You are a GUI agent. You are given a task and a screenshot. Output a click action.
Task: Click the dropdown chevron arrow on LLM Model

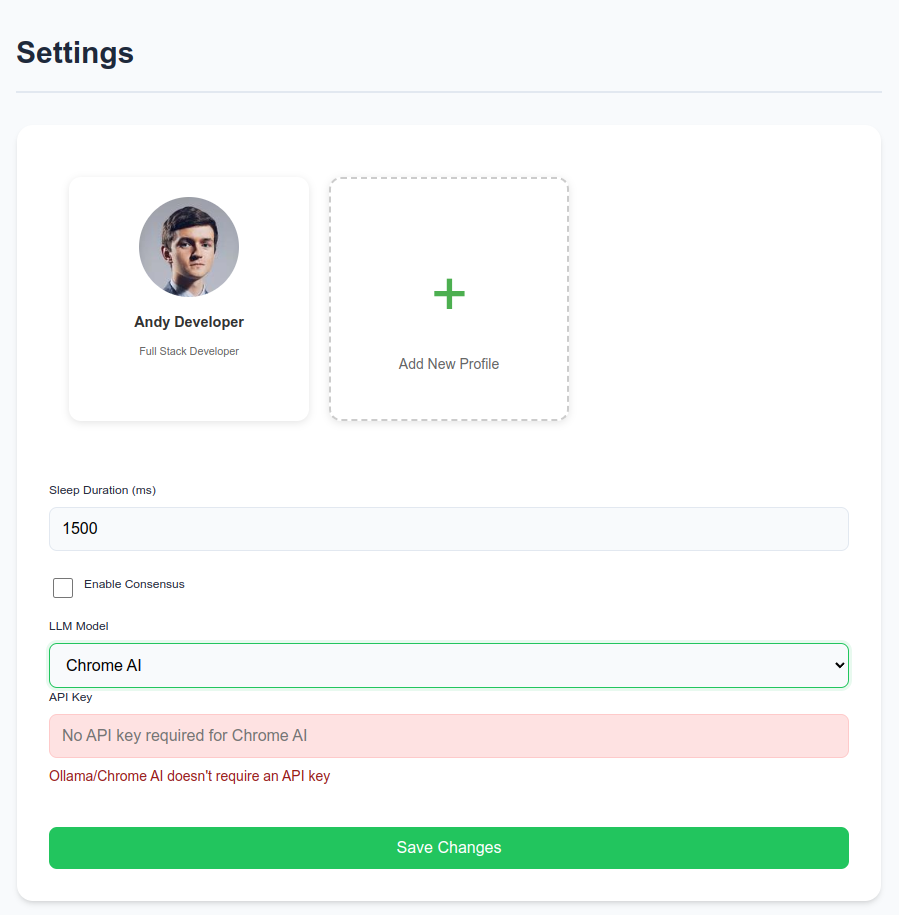coord(839,665)
